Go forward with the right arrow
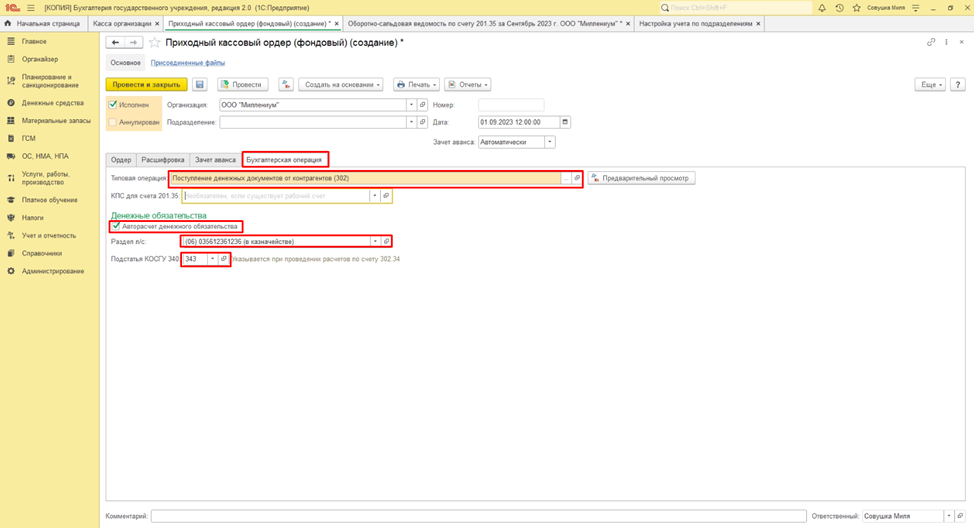The height and width of the screenshot is (528, 974). pos(133,42)
